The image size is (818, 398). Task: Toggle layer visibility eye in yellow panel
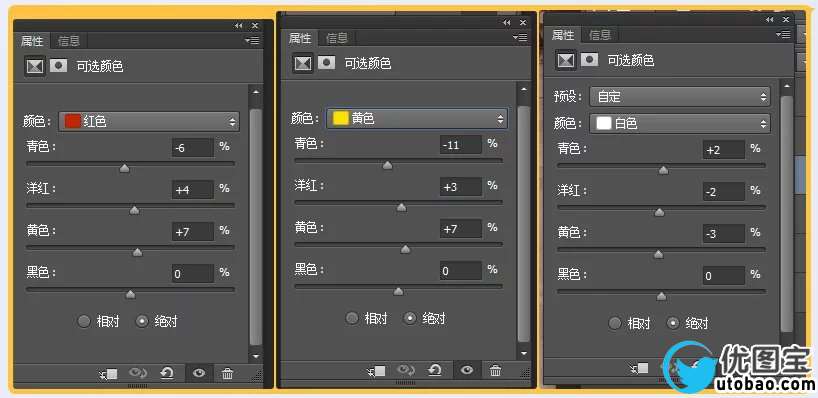click(x=467, y=370)
